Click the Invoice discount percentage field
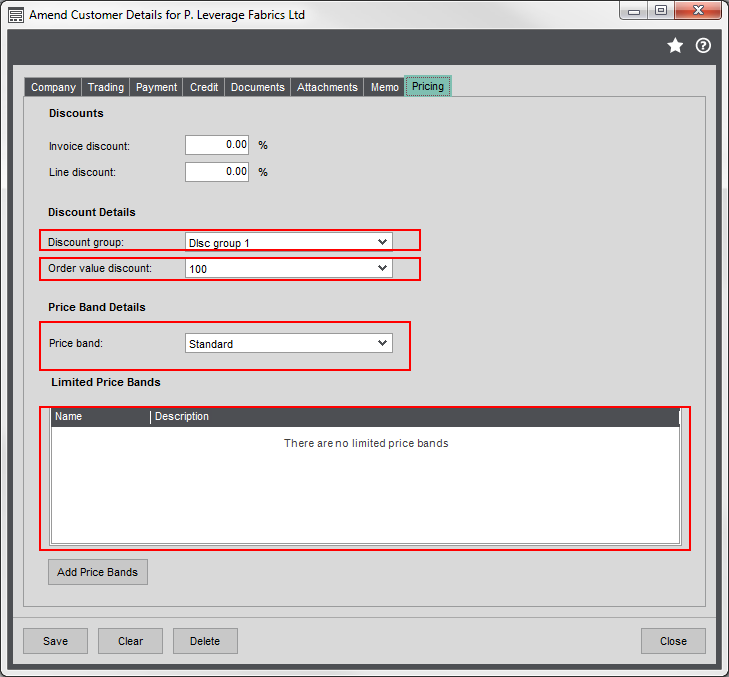729x677 pixels. click(x=217, y=145)
